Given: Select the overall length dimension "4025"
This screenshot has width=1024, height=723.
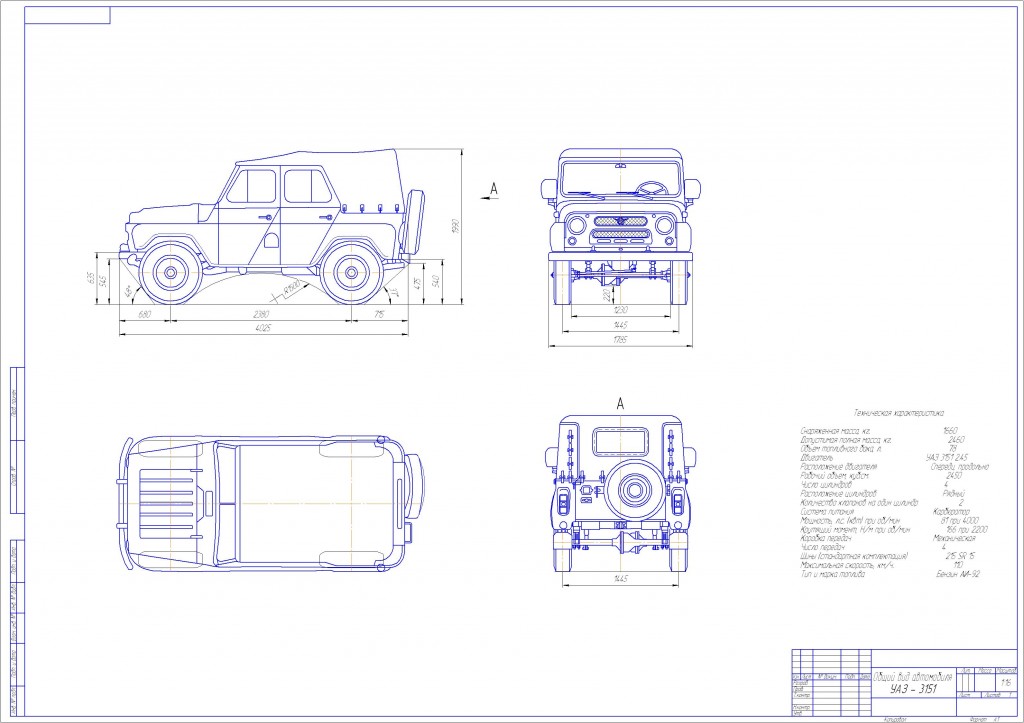Looking at the screenshot, I should [263, 329].
